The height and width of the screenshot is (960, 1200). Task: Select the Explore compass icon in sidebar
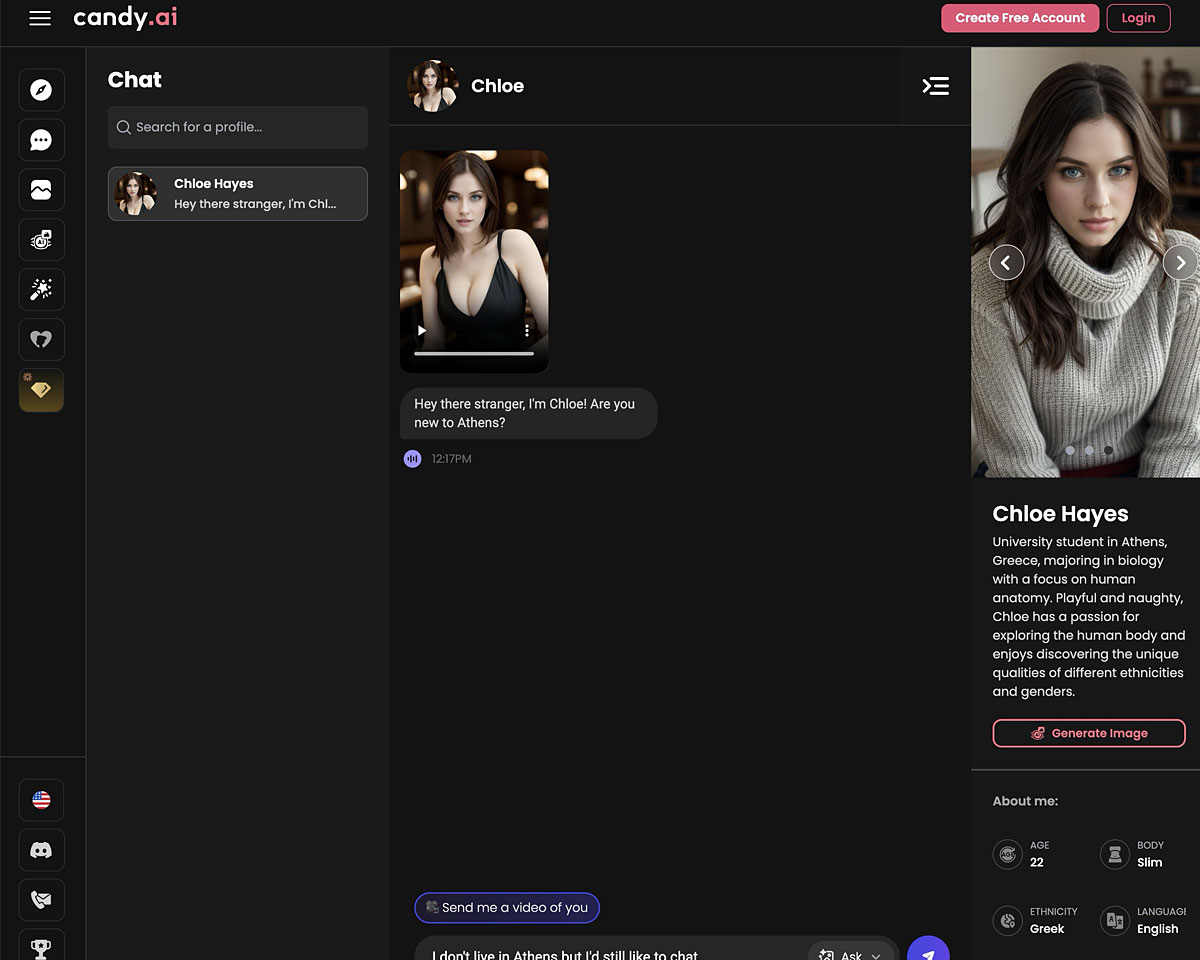tap(41, 90)
